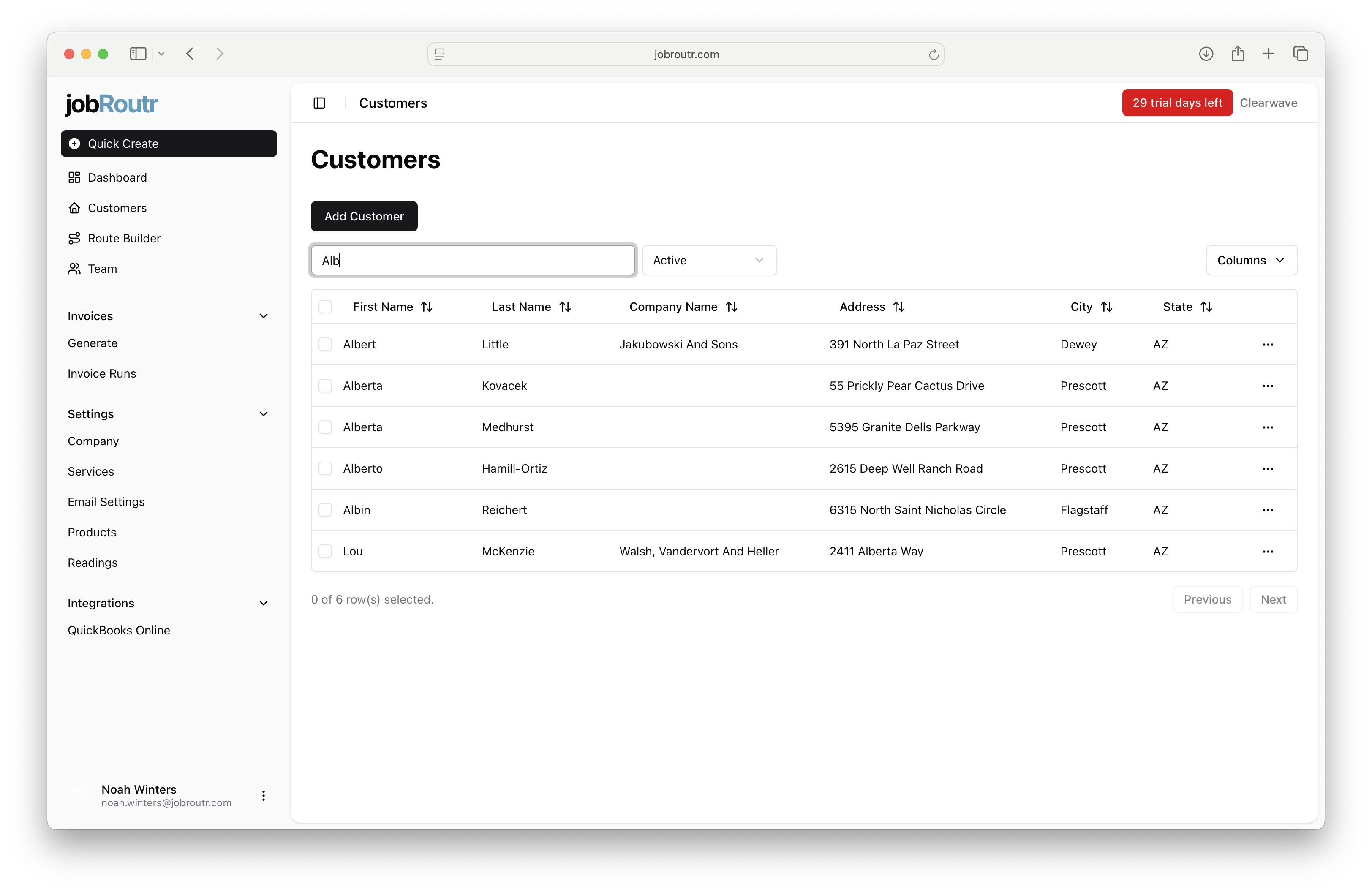Collapse the sidebar using the panel toggle
This screenshot has width=1372, height=892.
[319, 103]
